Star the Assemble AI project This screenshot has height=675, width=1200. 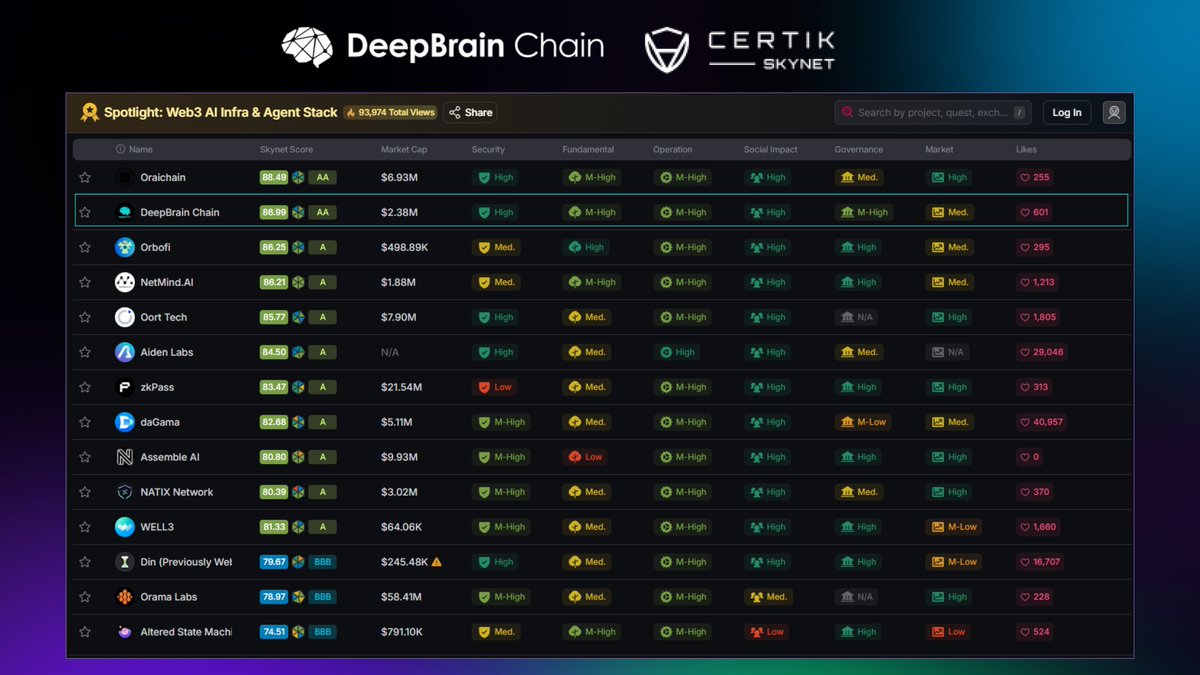point(85,457)
